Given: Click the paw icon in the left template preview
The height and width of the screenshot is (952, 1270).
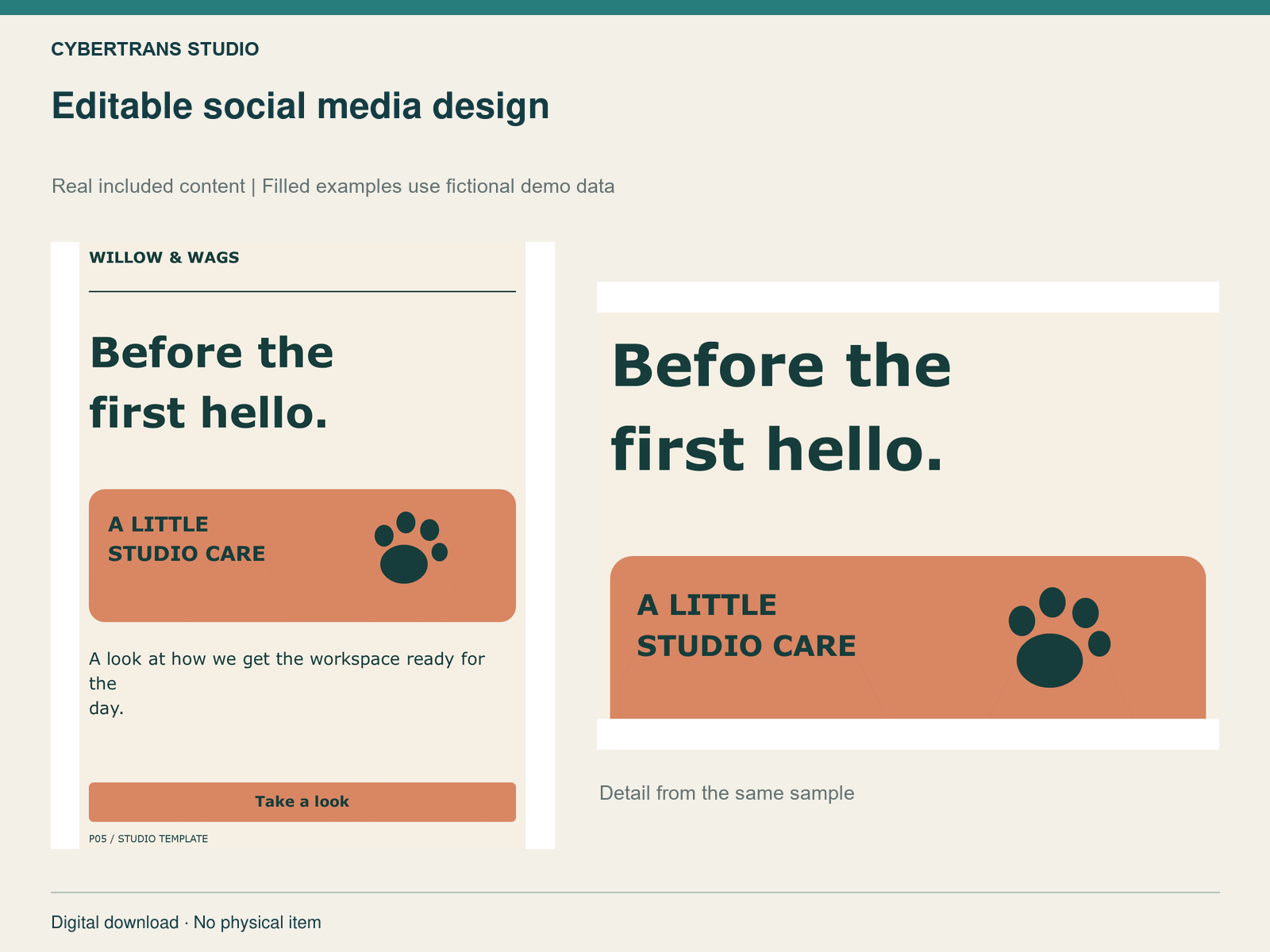Looking at the screenshot, I should [x=411, y=547].
